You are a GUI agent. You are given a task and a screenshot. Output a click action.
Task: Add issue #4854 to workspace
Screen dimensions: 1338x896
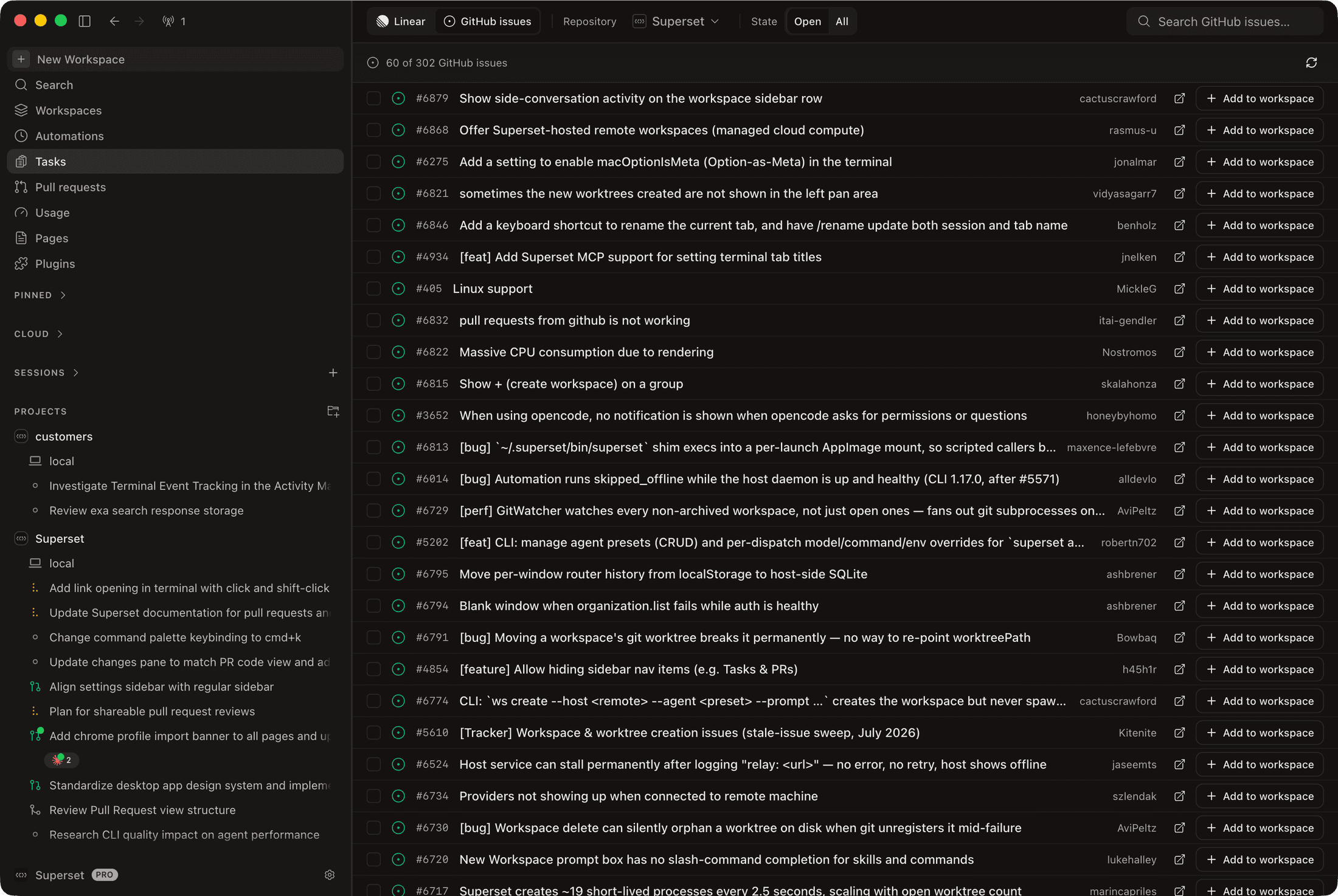pyautogui.click(x=1260, y=669)
